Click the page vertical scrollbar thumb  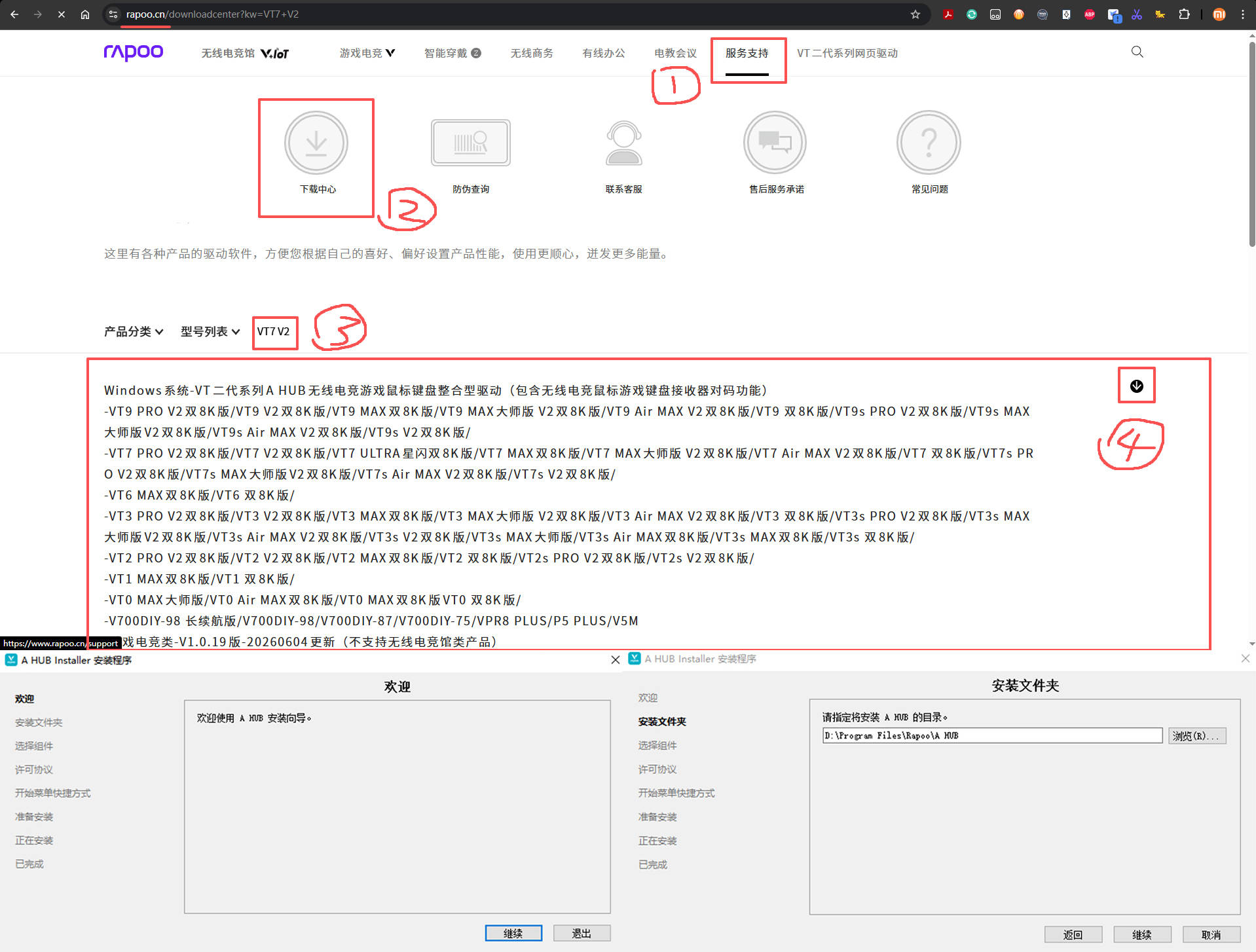click(1251, 144)
